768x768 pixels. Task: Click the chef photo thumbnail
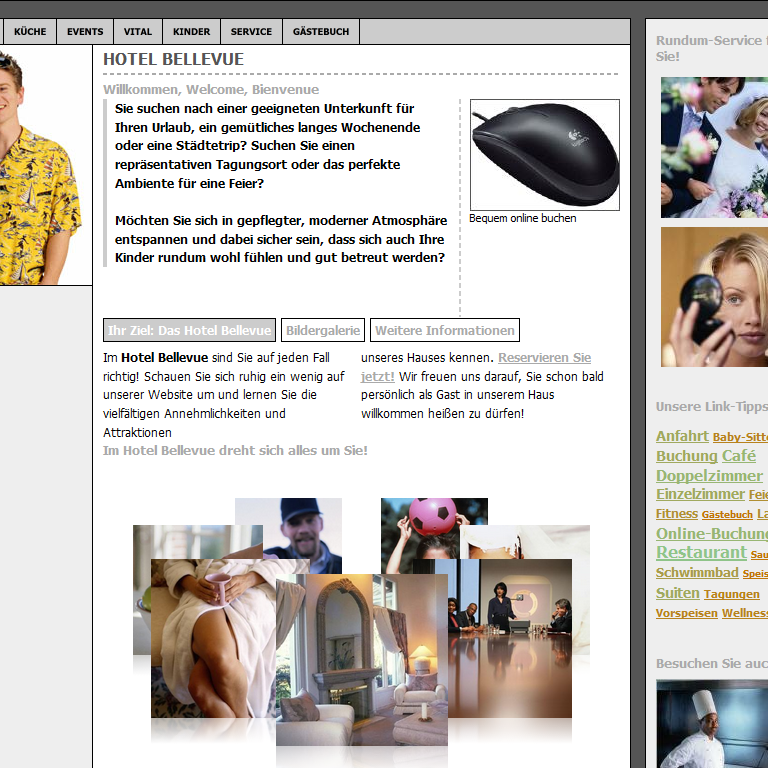712,723
